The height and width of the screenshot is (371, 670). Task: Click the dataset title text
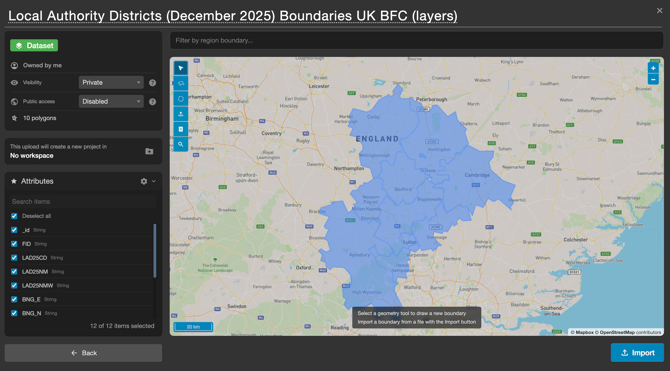point(233,16)
